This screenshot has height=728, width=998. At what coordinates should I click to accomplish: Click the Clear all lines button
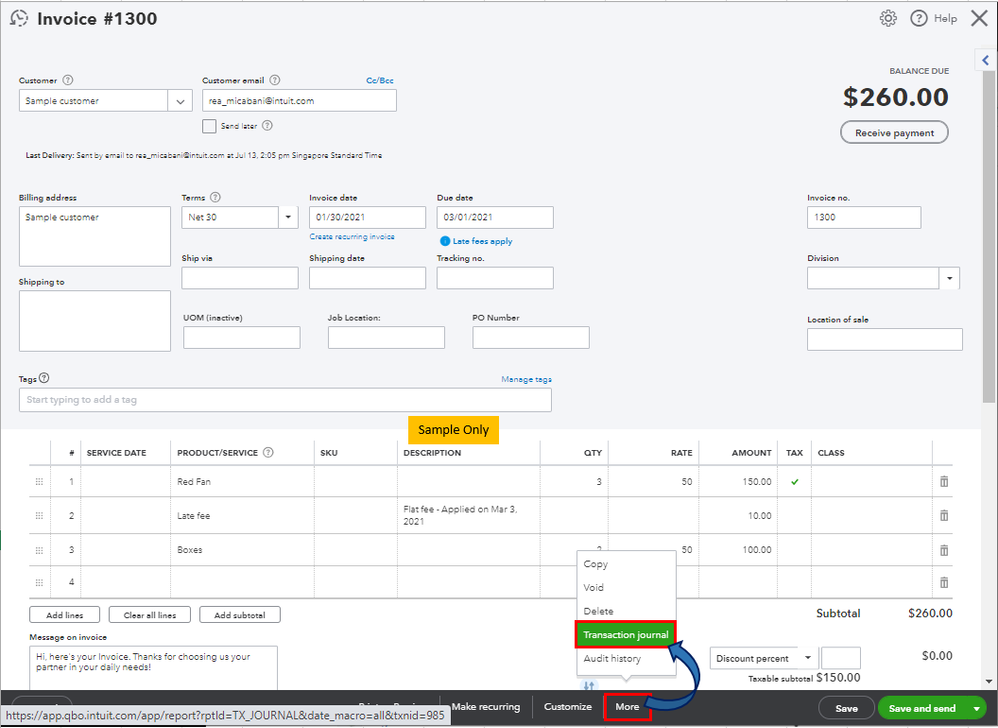tap(150, 615)
